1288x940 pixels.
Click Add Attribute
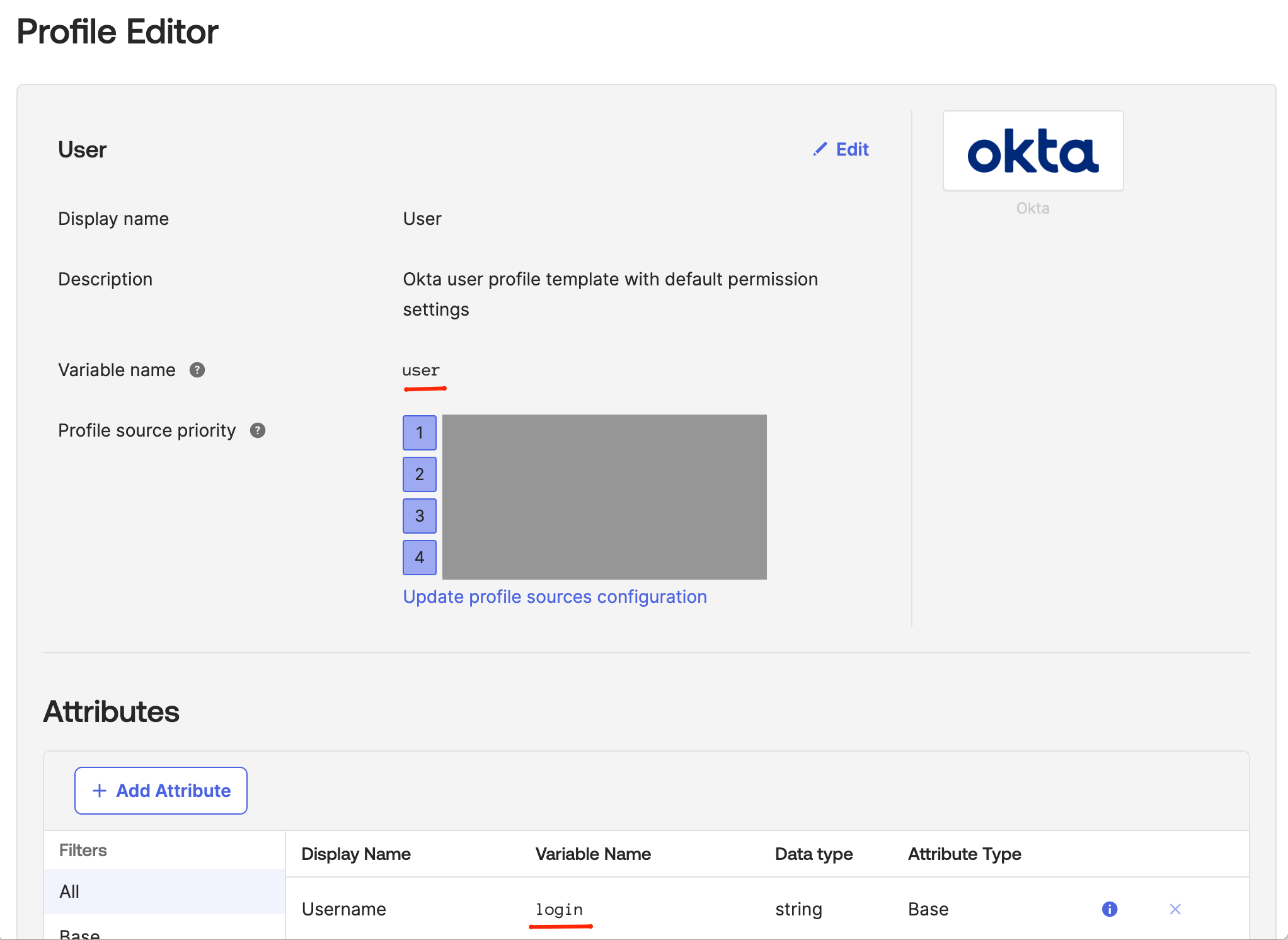(x=161, y=790)
